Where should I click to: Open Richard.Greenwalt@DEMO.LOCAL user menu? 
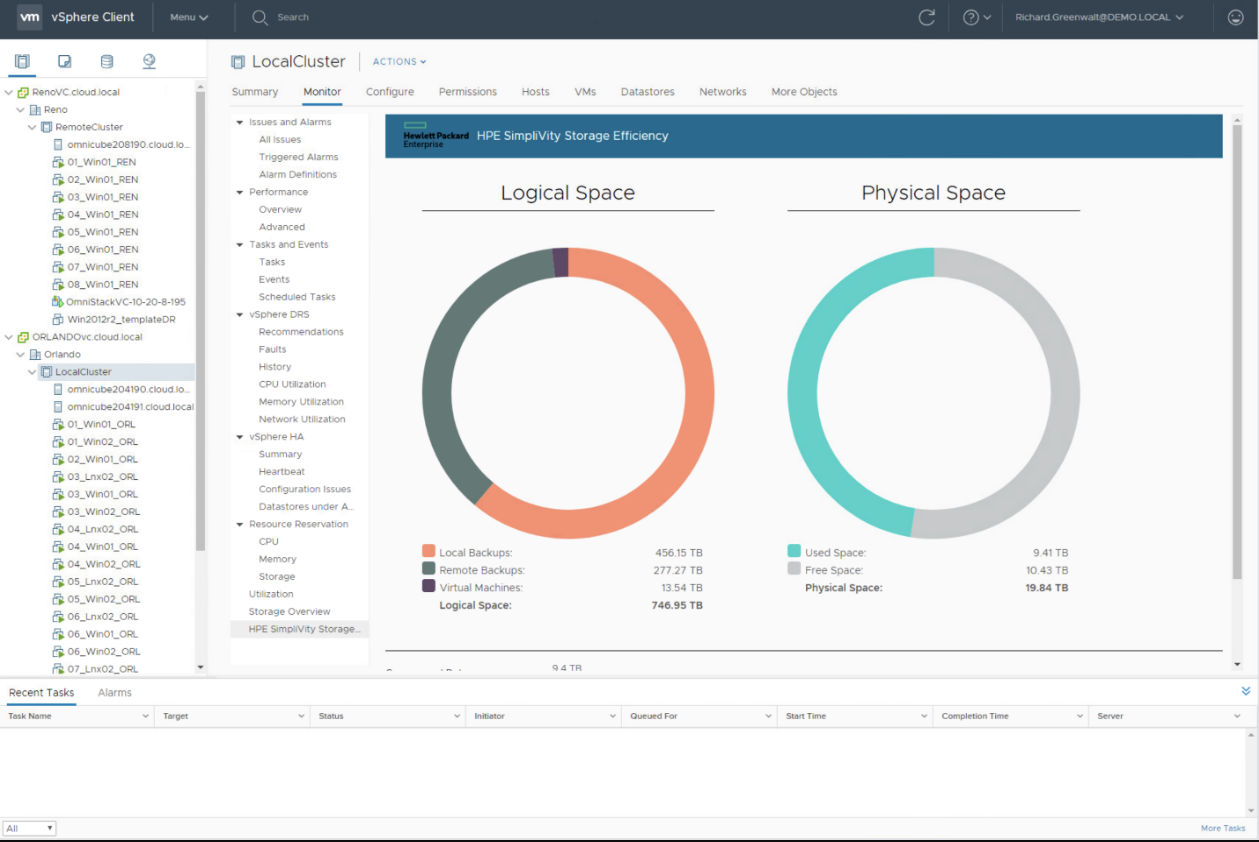[1099, 17]
